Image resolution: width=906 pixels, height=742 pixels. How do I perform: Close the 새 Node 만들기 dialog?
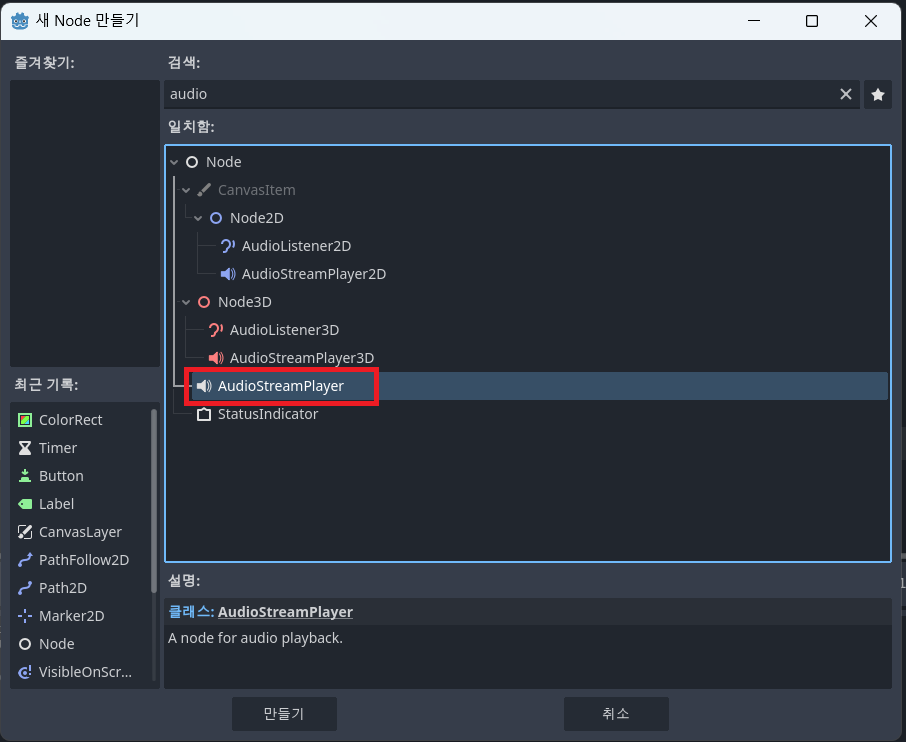871,21
